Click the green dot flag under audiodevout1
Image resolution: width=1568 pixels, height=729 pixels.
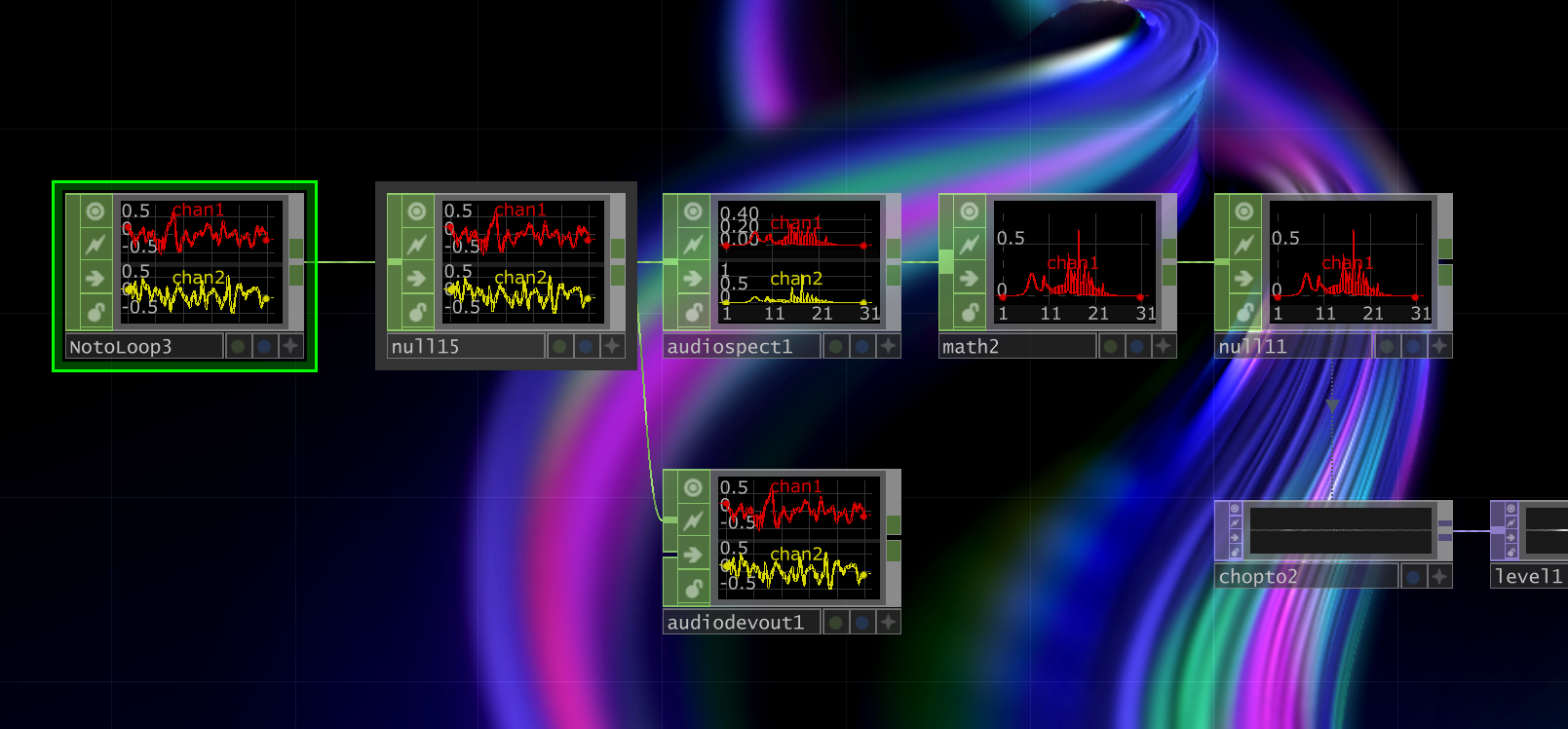(x=835, y=622)
